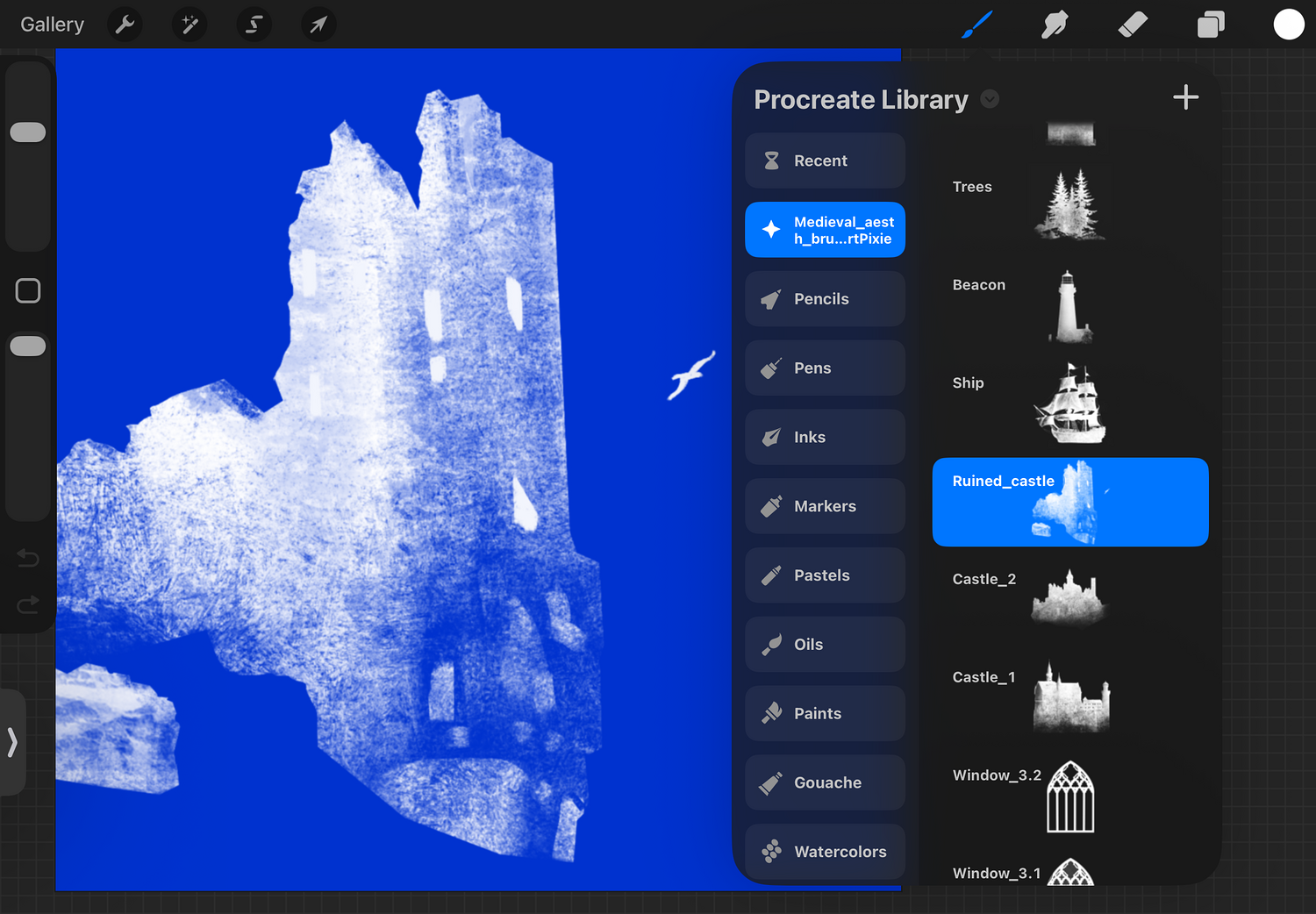Activate the Transform arrow tool
The height and width of the screenshot is (914, 1316).
pyautogui.click(x=318, y=25)
